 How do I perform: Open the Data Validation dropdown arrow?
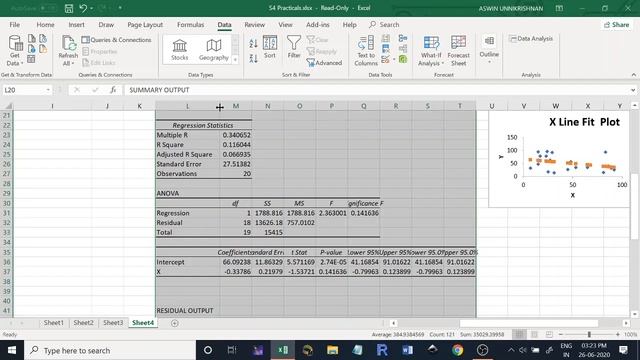(x=394, y=60)
